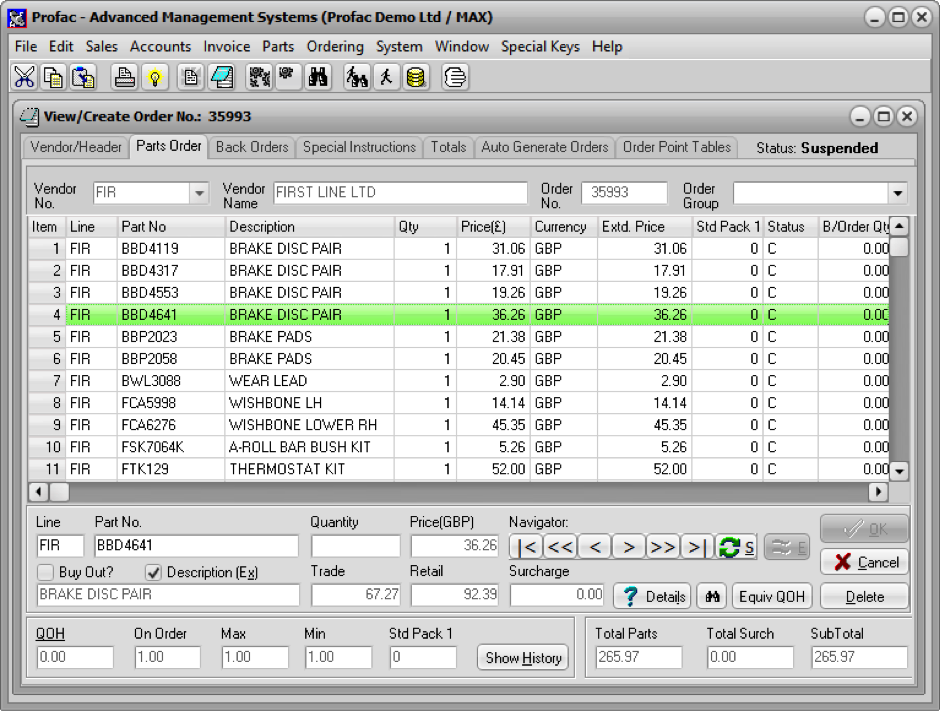
Task: Open the Vendor No. dropdown
Action: [199, 193]
